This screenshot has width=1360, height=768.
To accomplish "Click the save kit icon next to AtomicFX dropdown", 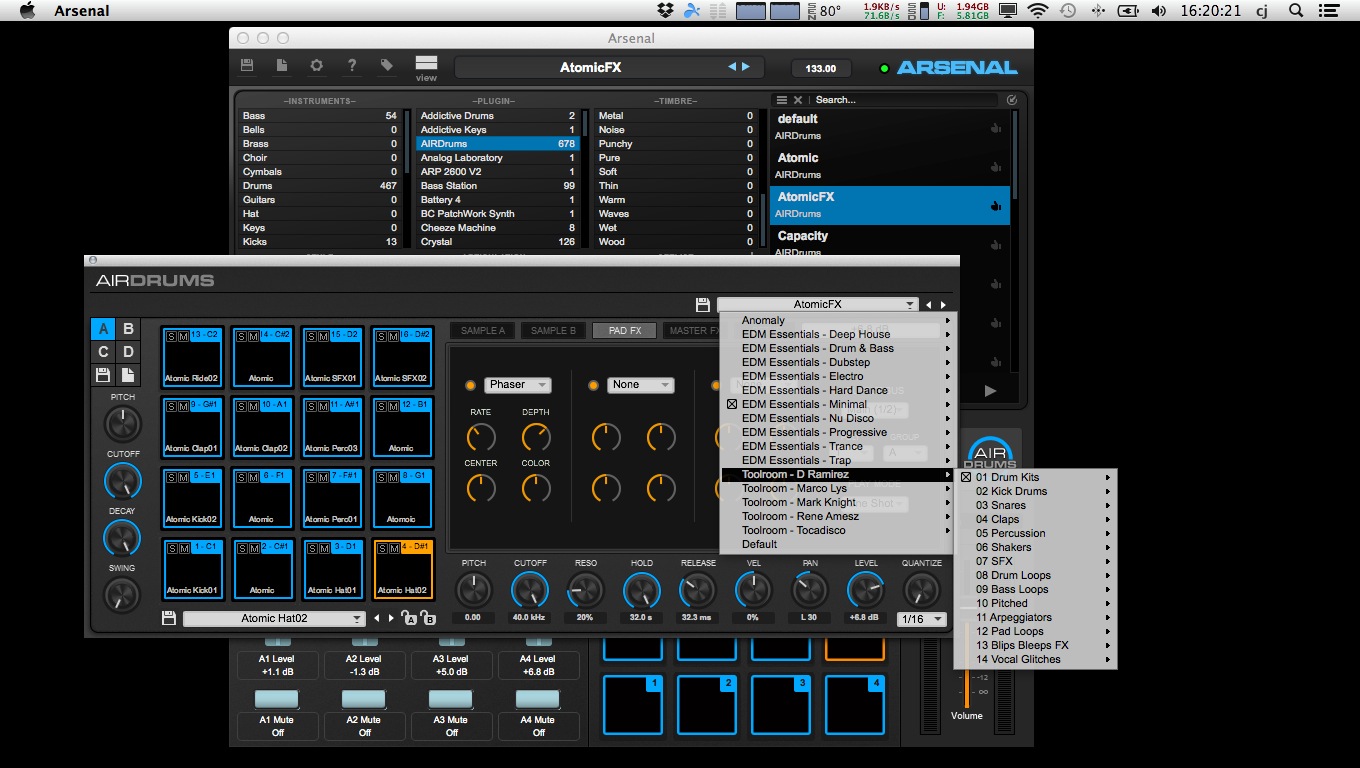I will tap(702, 304).
